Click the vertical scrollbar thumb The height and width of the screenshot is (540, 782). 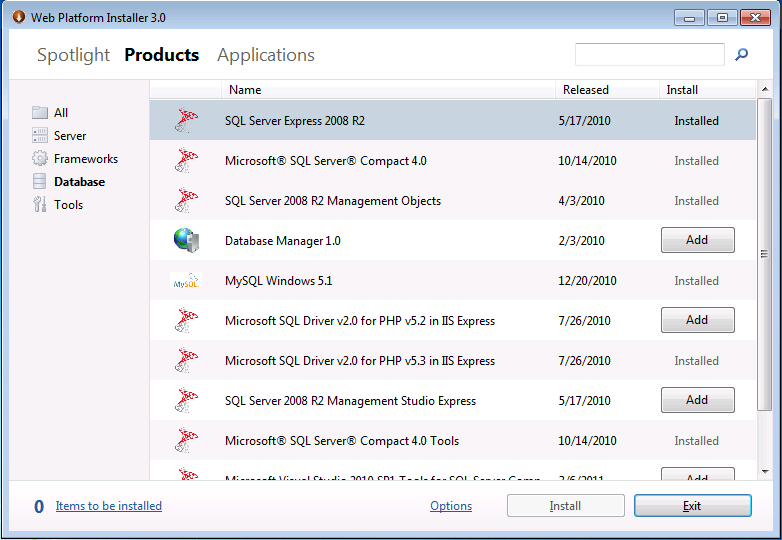pos(765,254)
